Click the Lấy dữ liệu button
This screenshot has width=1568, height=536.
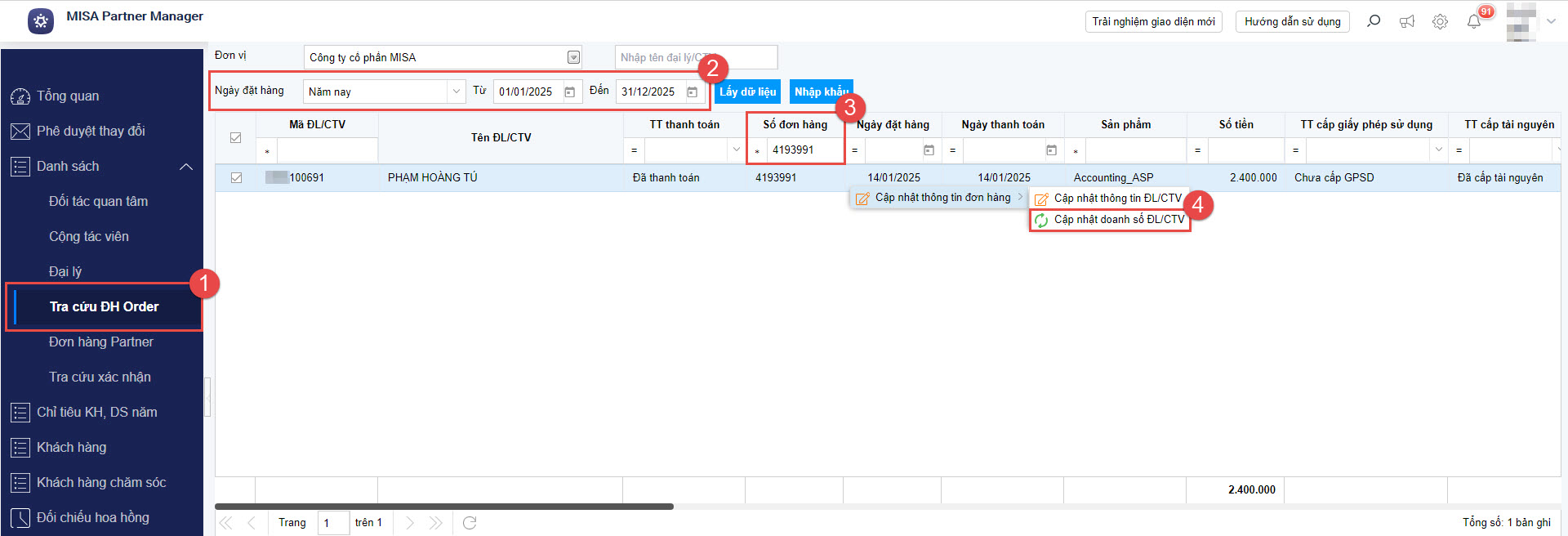pyautogui.click(x=747, y=92)
